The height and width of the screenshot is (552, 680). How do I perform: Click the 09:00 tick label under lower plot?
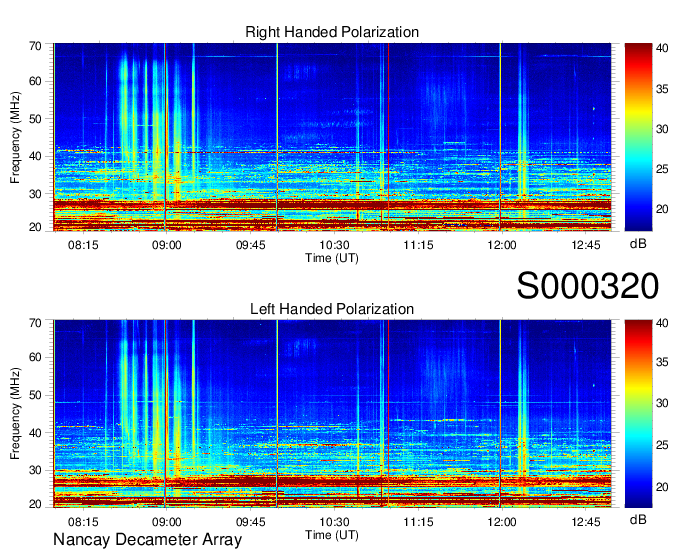(x=167, y=522)
